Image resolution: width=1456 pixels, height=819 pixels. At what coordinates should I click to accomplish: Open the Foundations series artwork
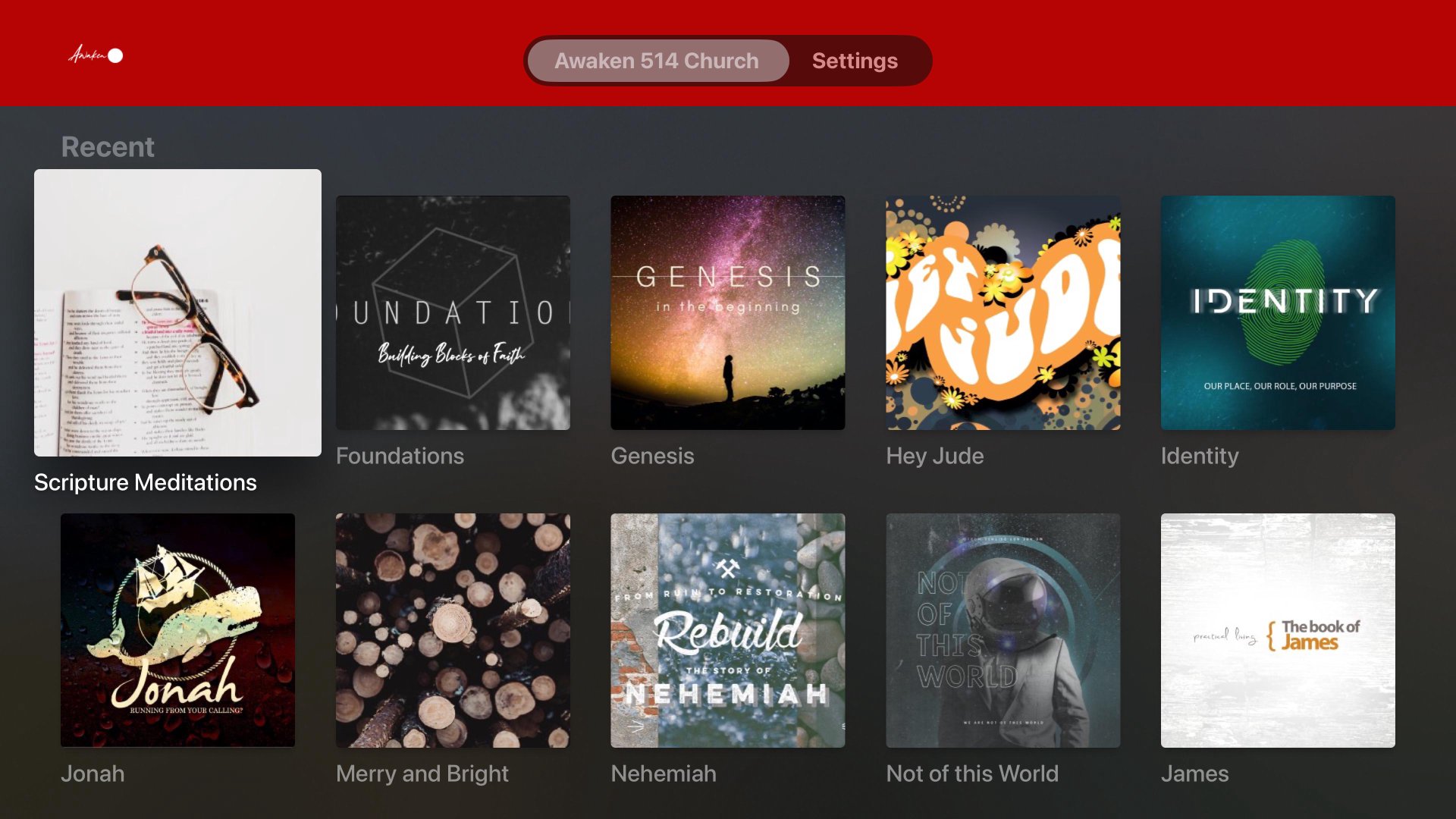(x=453, y=312)
